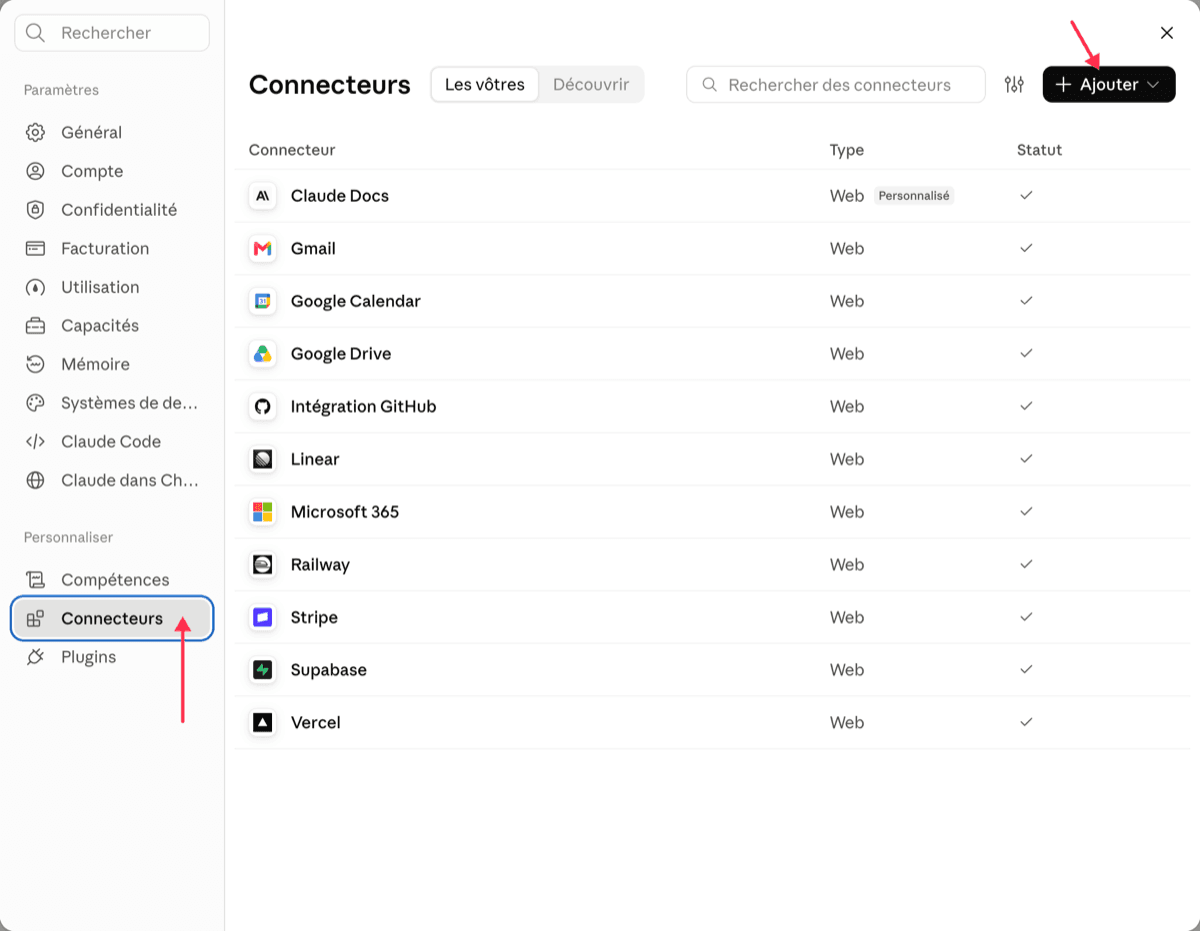This screenshot has height=931, width=1200.
Task: Open the Compétences section label
Action: (115, 580)
